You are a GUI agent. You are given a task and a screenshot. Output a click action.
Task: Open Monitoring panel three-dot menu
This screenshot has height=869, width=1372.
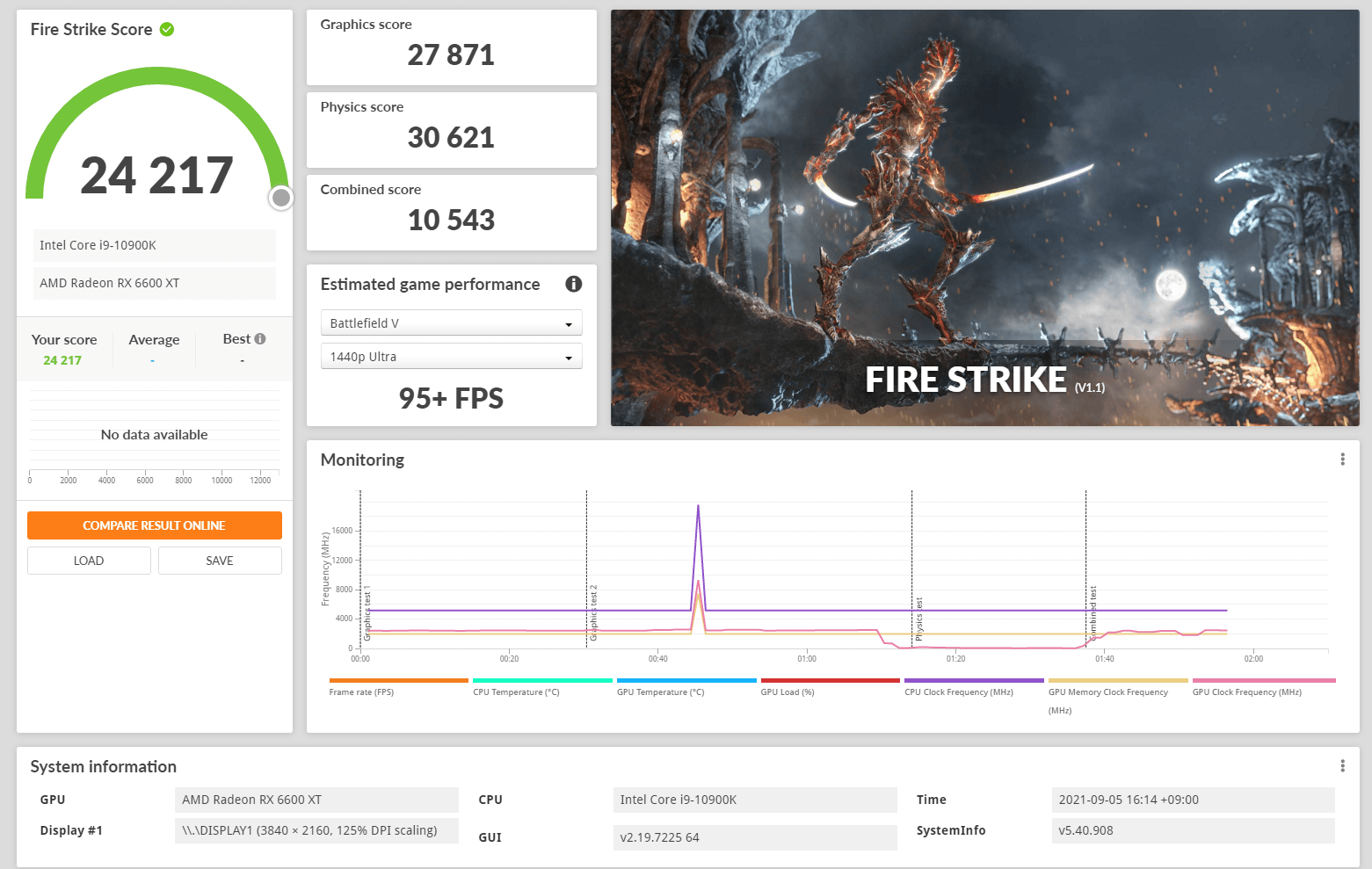pyautogui.click(x=1341, y=460)
